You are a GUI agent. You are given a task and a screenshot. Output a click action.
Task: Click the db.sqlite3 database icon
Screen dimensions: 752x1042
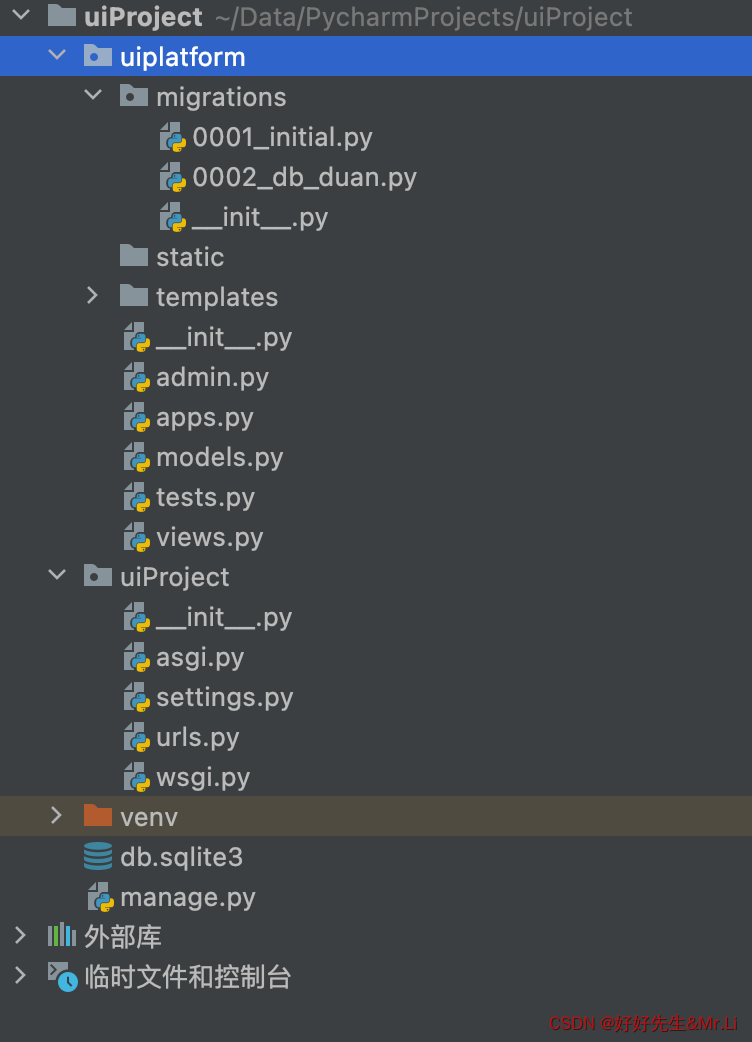click(x=98, y=856)
